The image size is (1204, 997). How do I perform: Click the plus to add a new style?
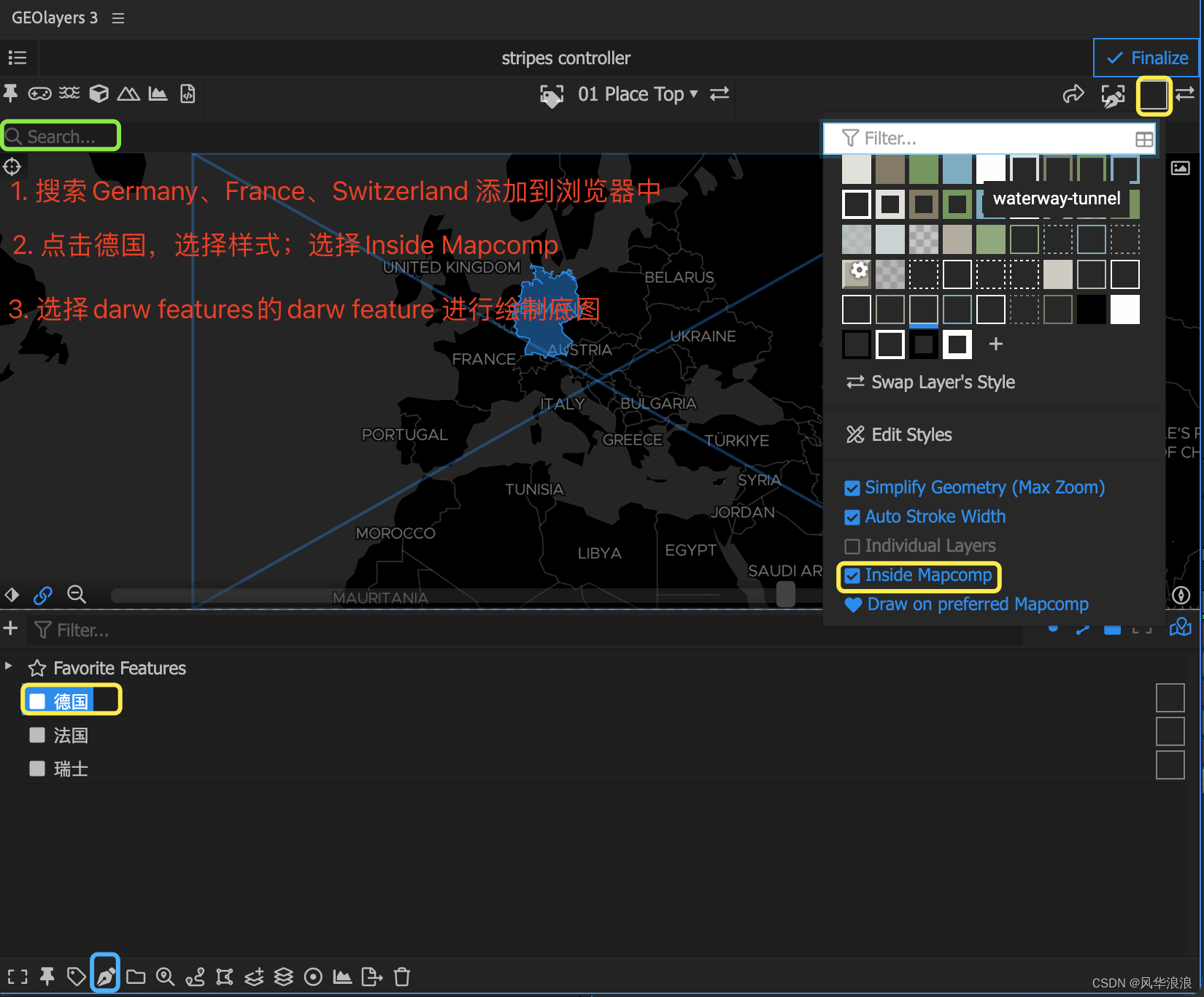(x=996, y=344)
